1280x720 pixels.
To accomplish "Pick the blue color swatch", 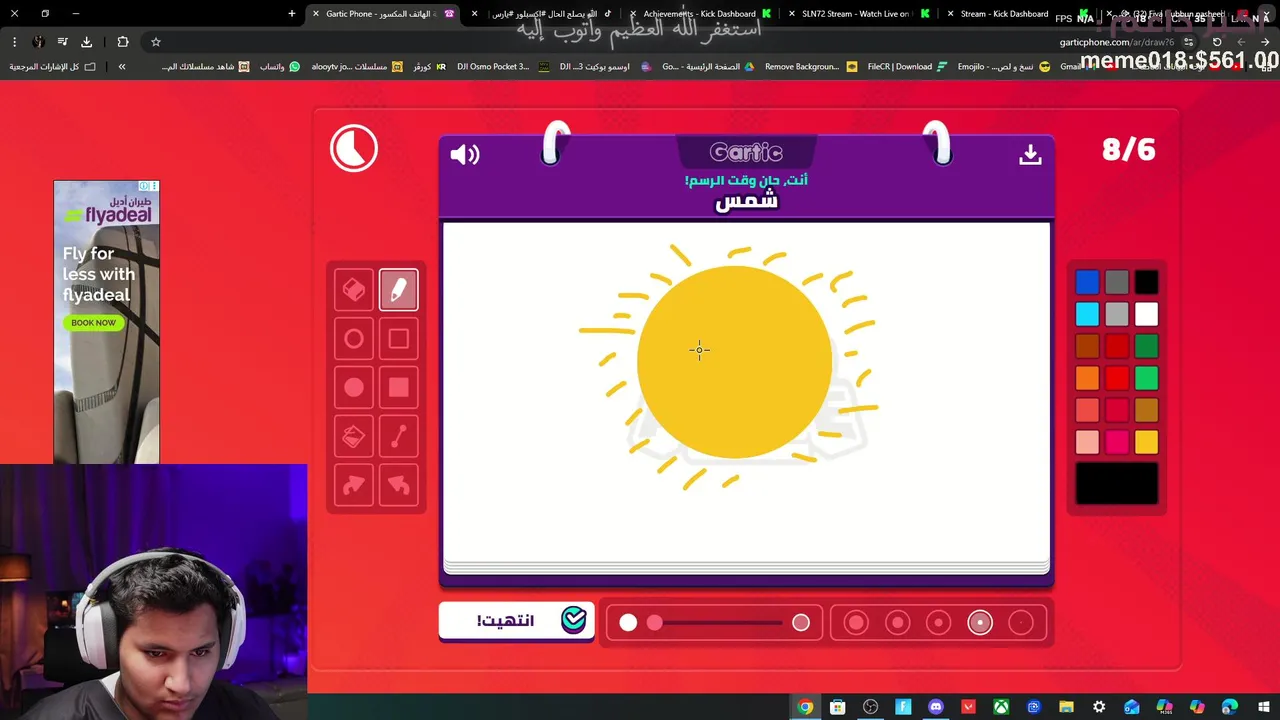I will 1087,283.
